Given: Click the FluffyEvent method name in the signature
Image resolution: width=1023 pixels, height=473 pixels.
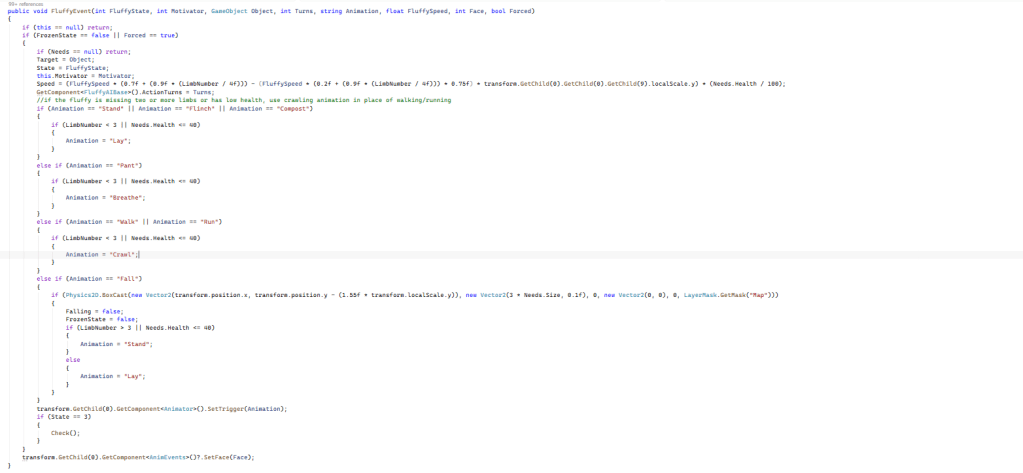Looking at the screenshot, I should pyautogui.click(x=69, y=11).
